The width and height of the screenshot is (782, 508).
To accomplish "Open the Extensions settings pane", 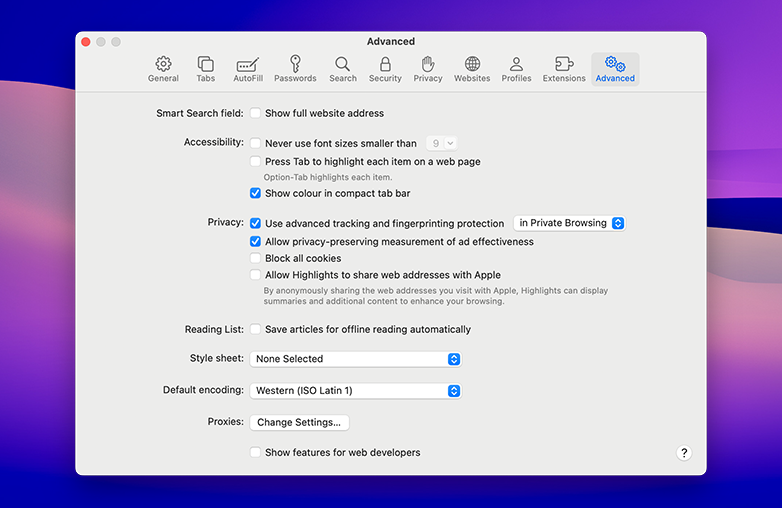I will click(564, 69).
